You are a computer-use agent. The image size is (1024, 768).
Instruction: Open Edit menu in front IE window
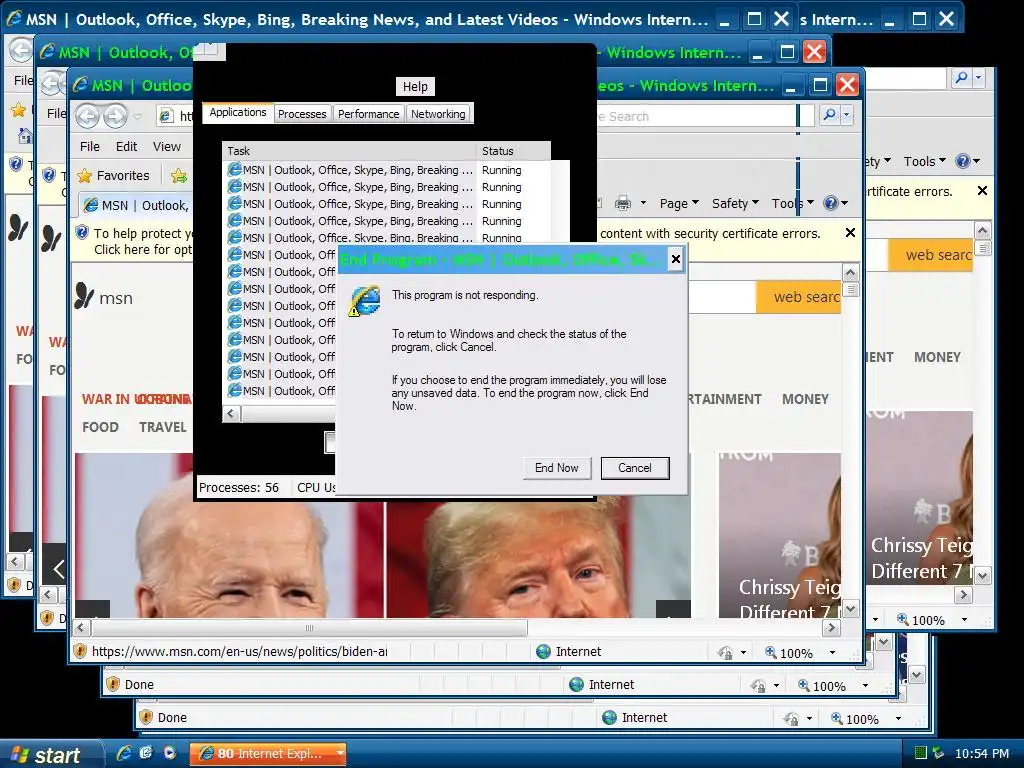coord(126,146)
